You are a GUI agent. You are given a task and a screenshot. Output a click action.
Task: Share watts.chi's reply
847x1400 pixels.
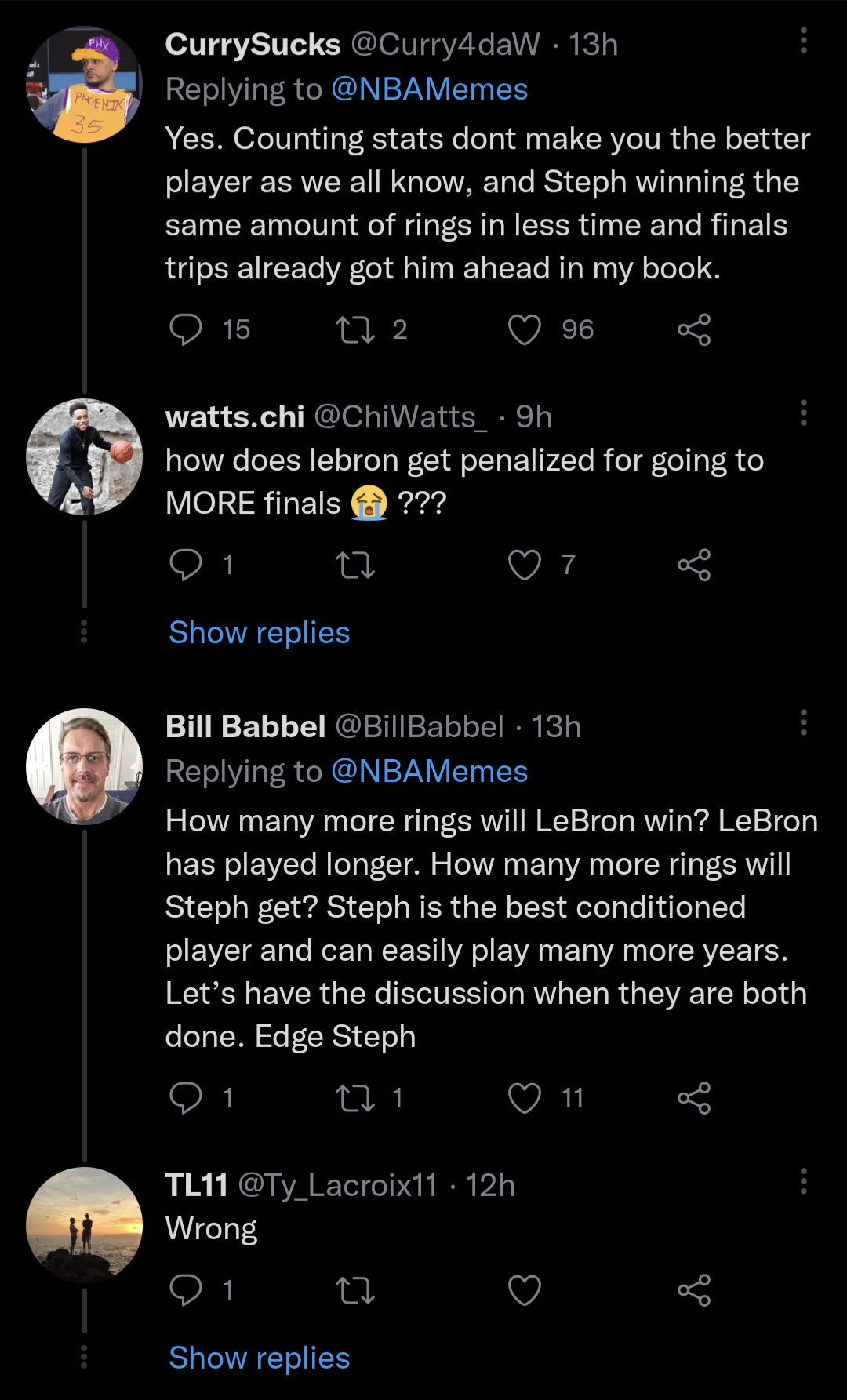694,565
